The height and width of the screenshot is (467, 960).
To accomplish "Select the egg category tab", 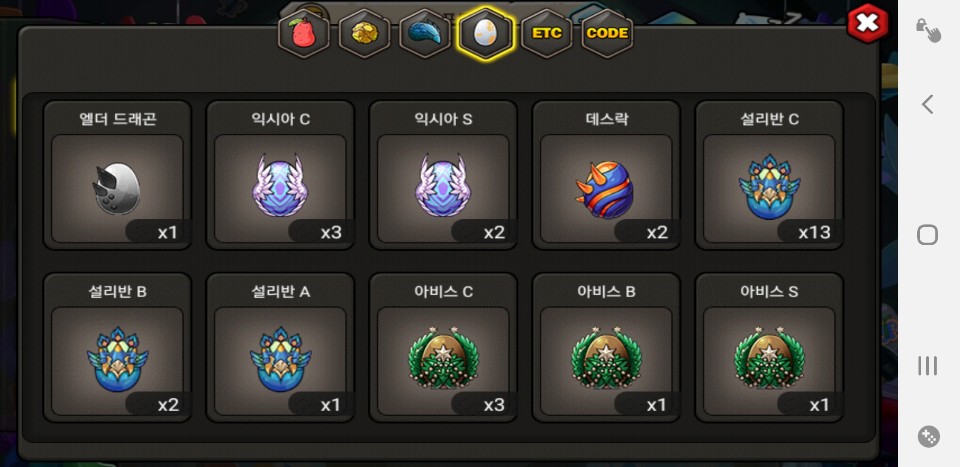I will point(486,33).
